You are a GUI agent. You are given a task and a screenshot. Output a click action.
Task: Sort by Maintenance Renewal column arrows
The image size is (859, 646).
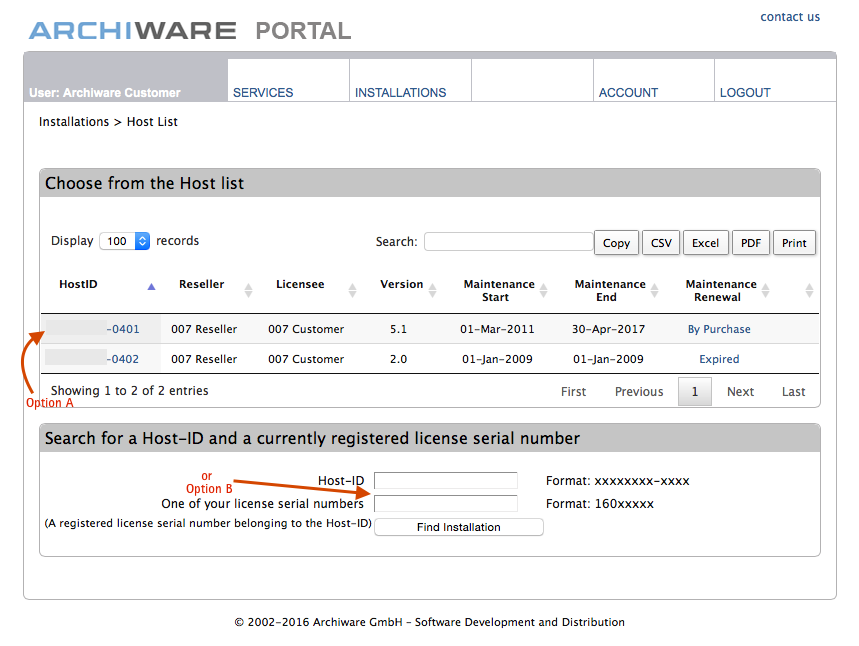click(765, 291)
